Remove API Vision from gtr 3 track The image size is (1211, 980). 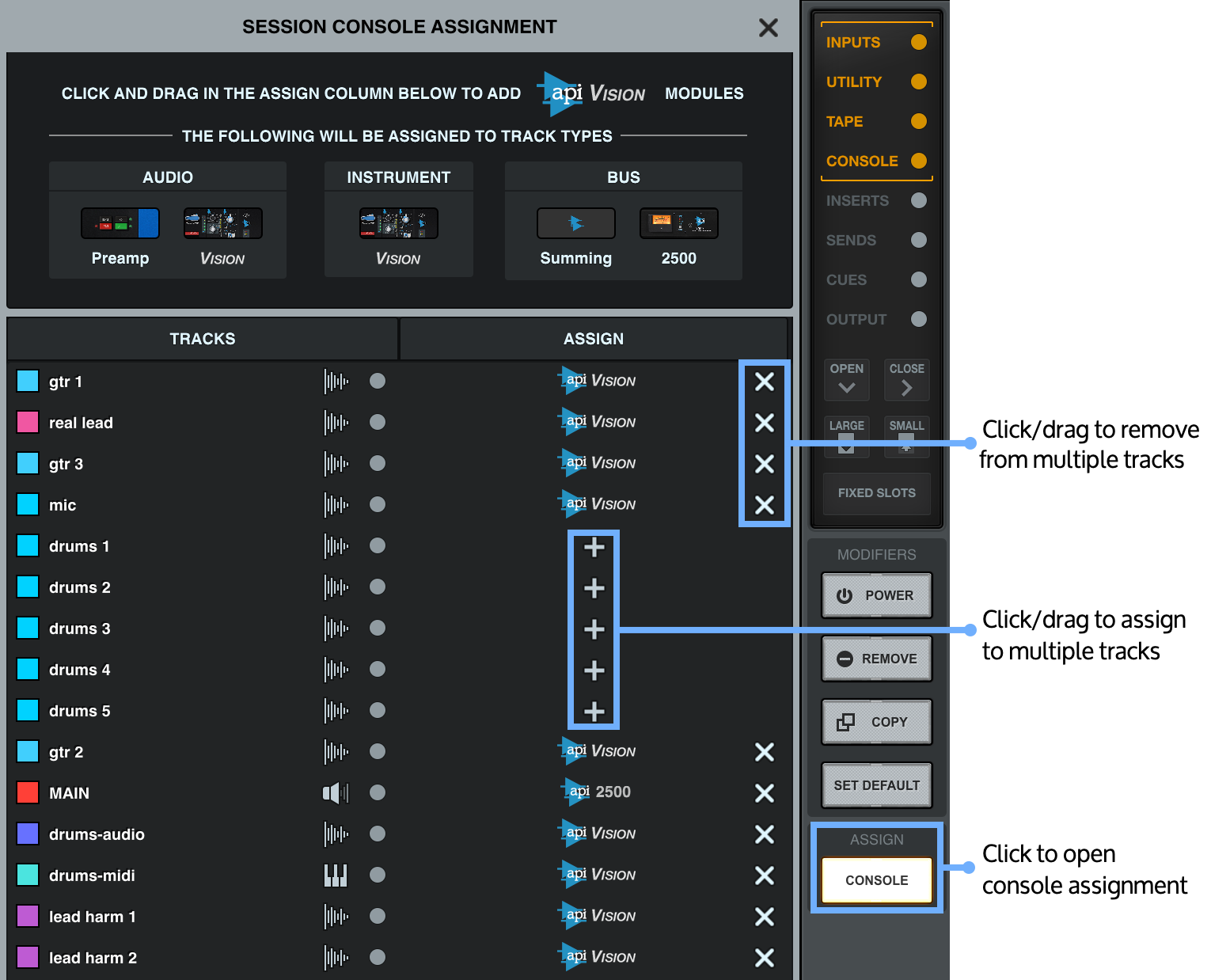(x=764, y=464)
